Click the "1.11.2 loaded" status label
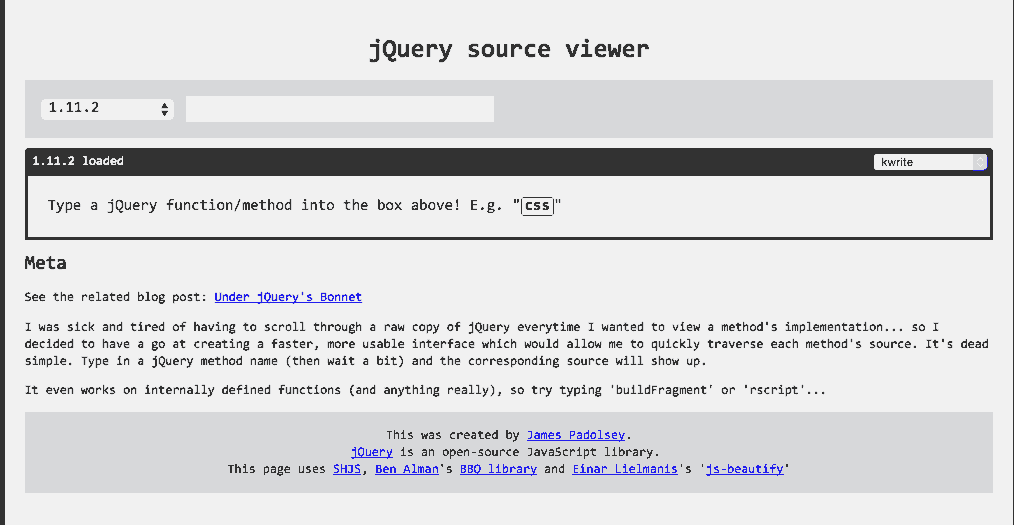This screenshot has height=525, width=1014. pos(78,161)
